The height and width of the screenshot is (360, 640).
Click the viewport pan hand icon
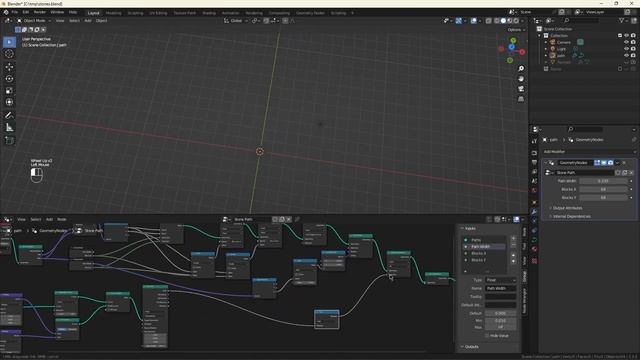pos(521,79)
